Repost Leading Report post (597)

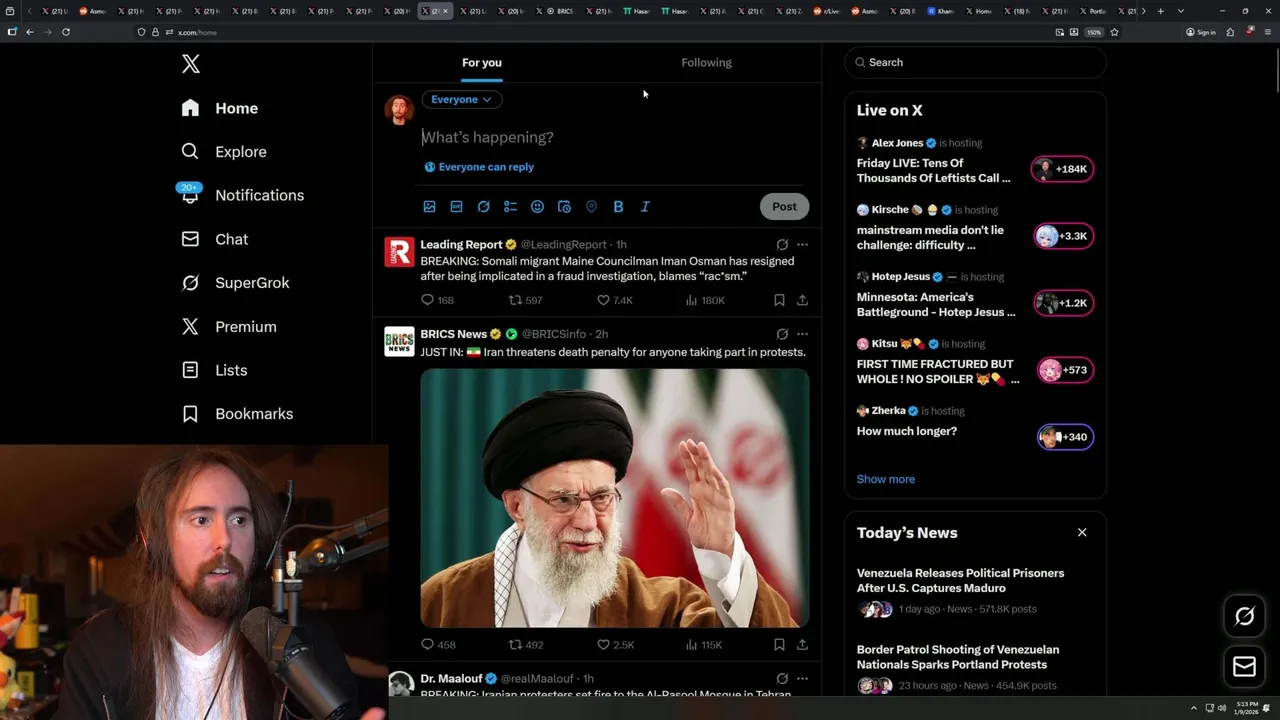tap(526, 300)
